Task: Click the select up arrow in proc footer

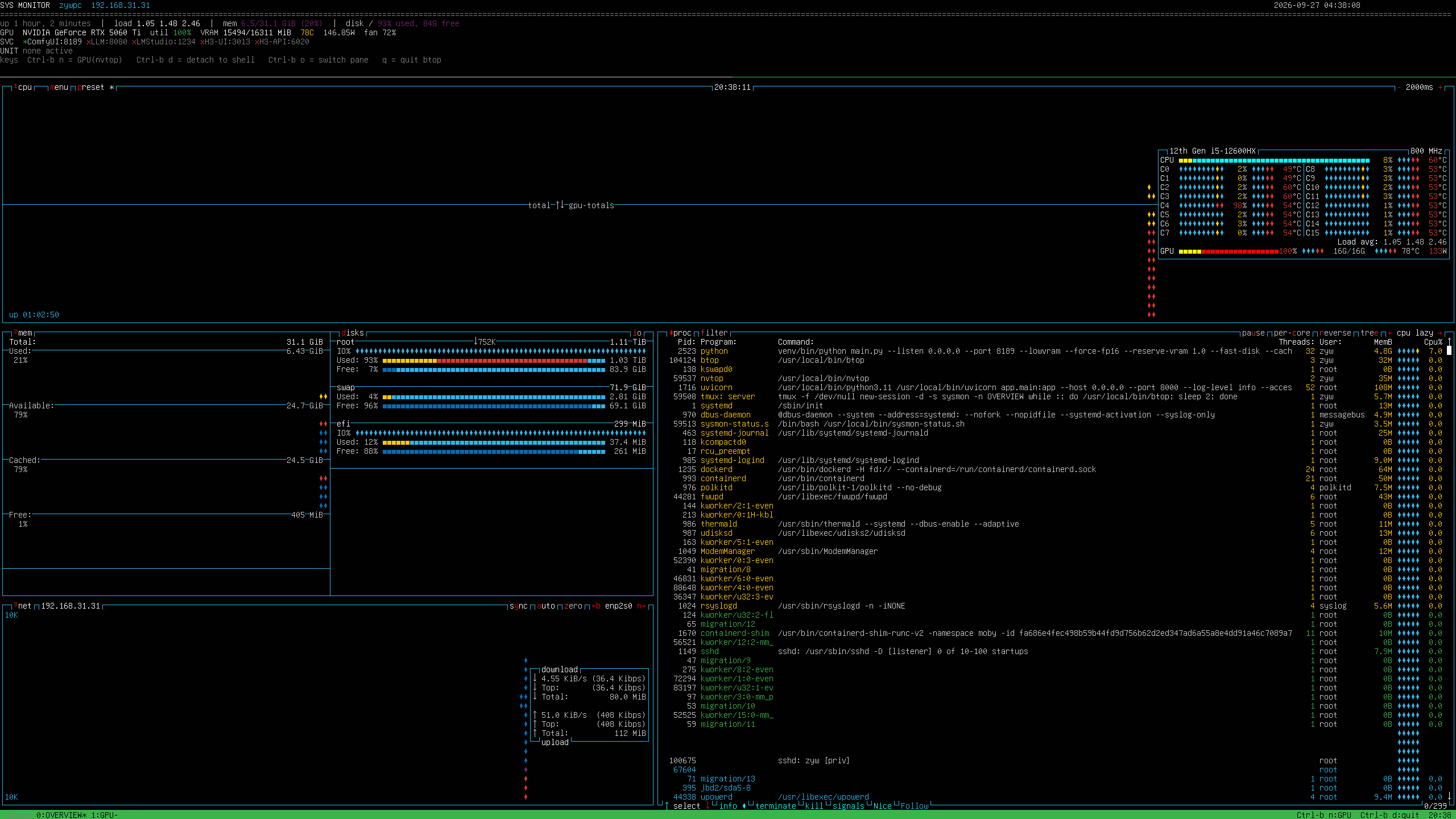Action: (x=667, y=806)
